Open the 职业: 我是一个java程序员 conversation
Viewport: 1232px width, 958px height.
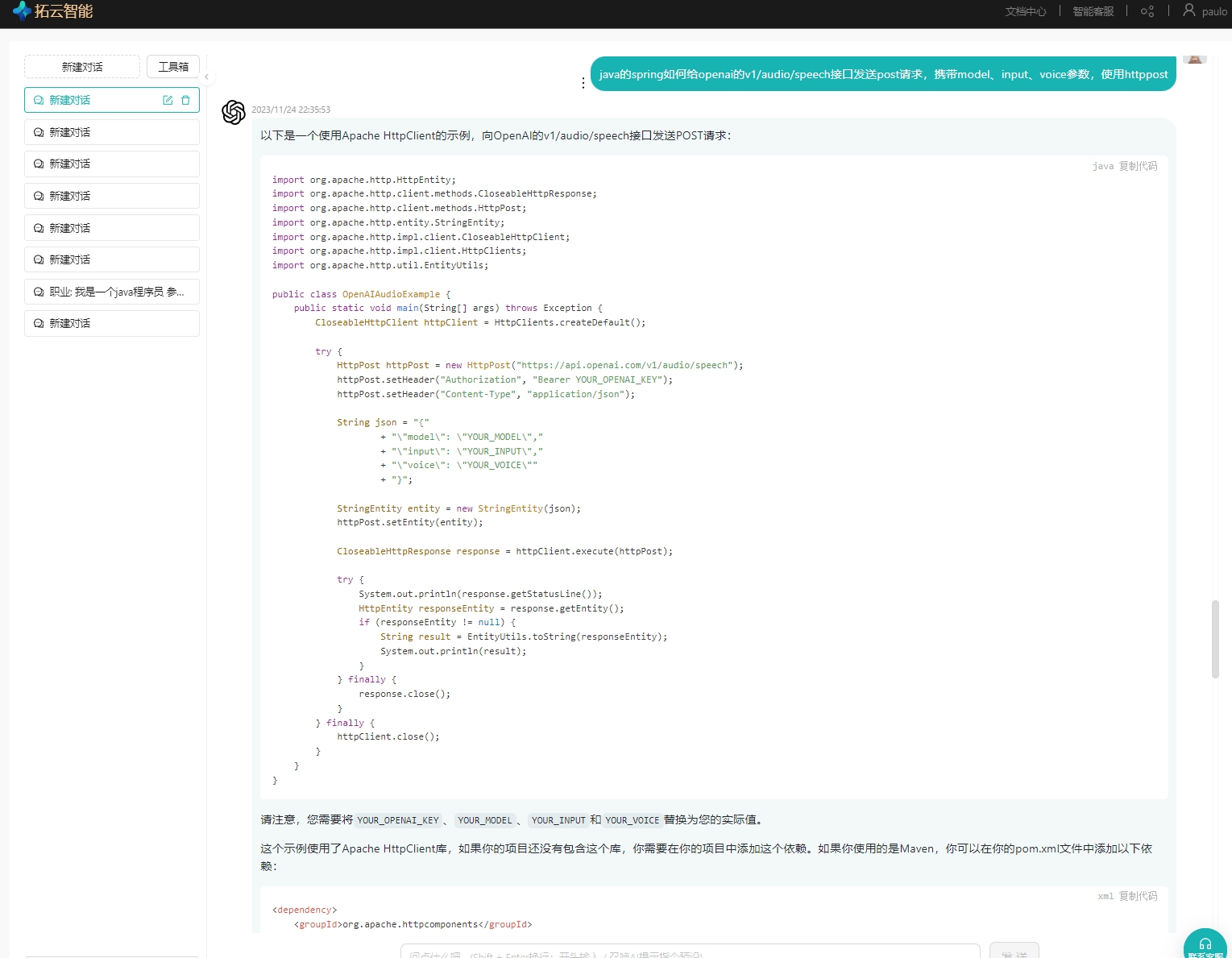pos(112,292)
